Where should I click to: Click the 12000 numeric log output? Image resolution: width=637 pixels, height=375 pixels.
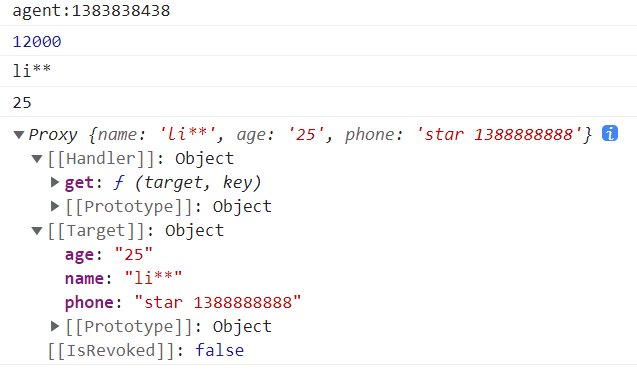pyautogui.click(x=37, y=41)
